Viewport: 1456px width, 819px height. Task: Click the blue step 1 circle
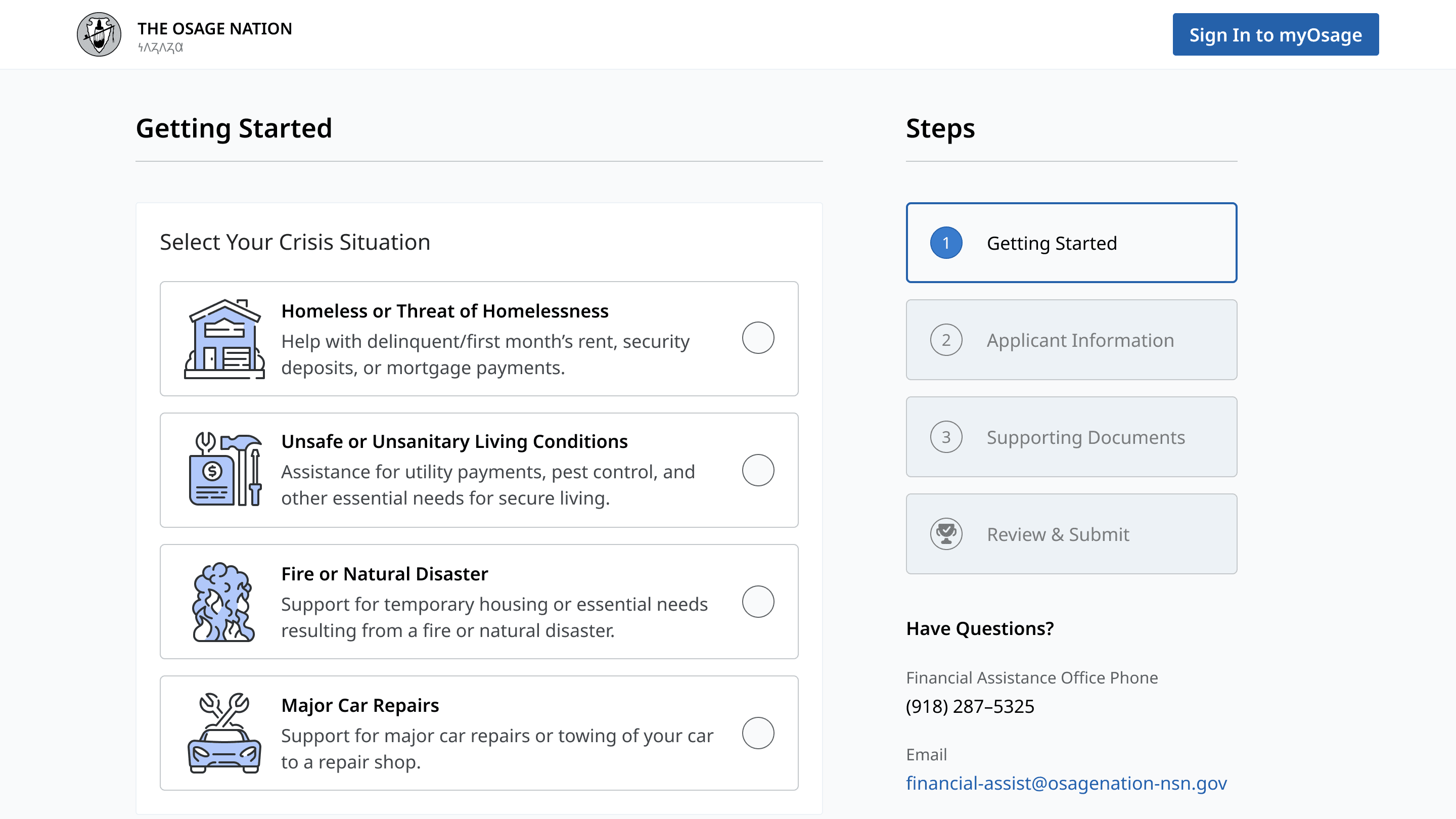[x=945, y=243]
